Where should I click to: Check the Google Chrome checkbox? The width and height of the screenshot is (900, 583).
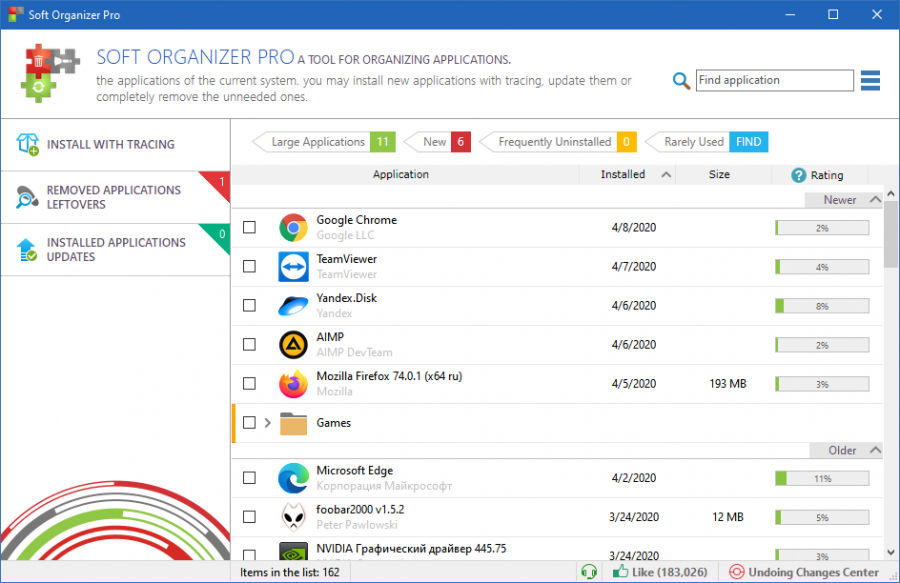pyautogui.click(x=249, y=227)
